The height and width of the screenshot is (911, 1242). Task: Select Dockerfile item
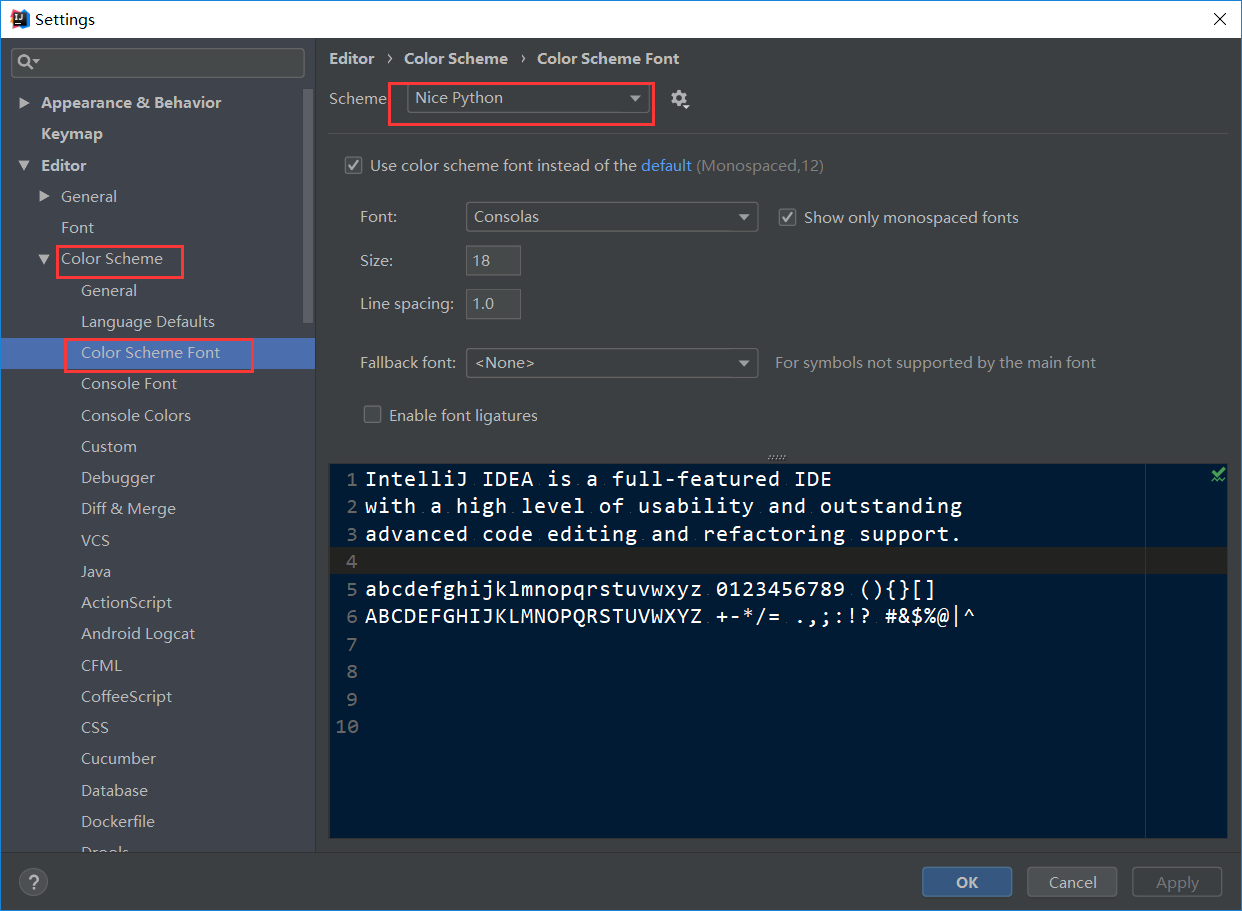[118, 821]
